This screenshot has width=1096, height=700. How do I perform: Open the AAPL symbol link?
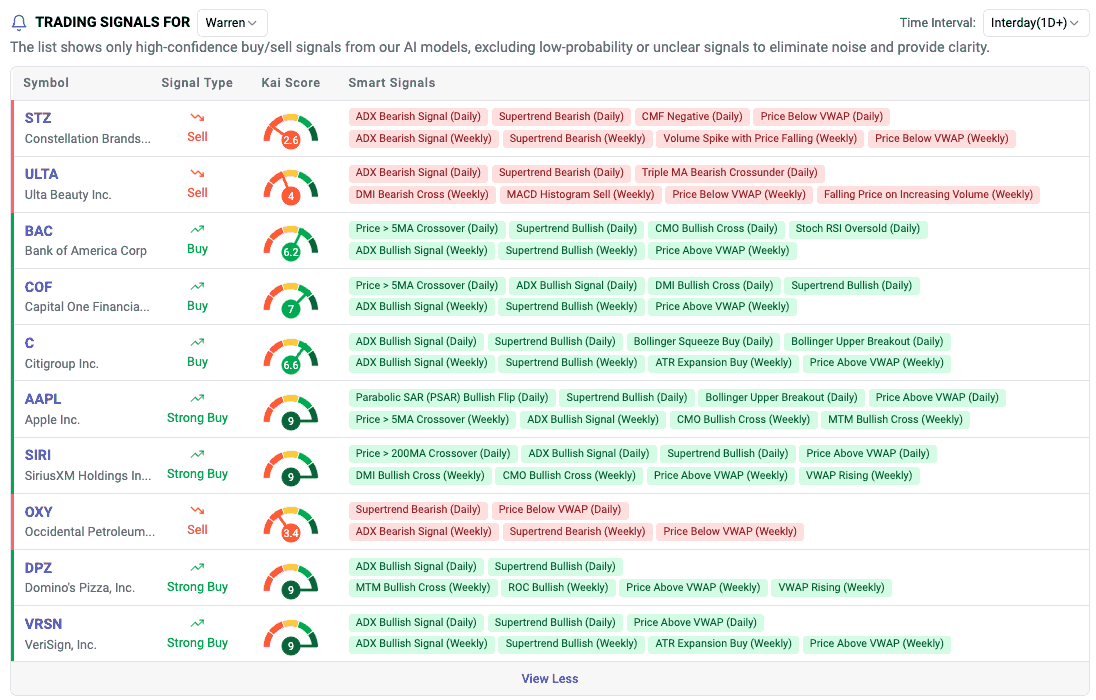point(43,399)
